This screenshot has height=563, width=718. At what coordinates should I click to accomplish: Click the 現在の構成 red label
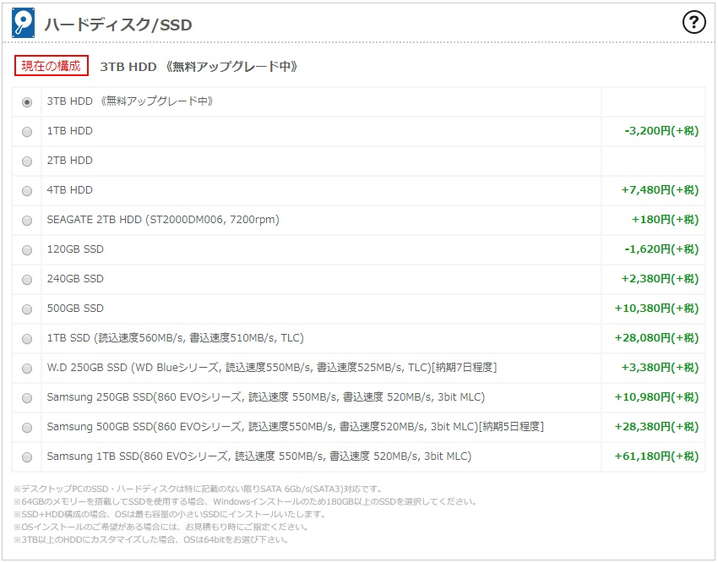pos(51,66)
